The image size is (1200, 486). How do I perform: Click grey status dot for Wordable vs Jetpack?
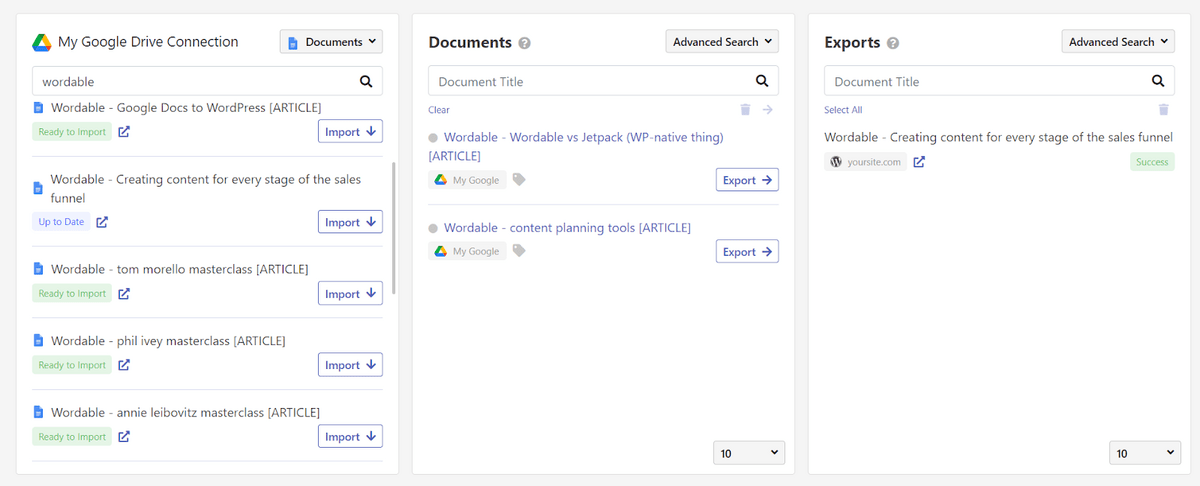(433, 138)
